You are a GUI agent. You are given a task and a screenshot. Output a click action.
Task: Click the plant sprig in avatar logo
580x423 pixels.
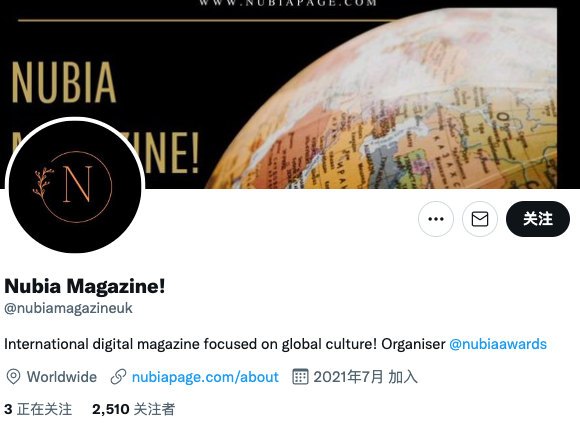pos(43,182)
